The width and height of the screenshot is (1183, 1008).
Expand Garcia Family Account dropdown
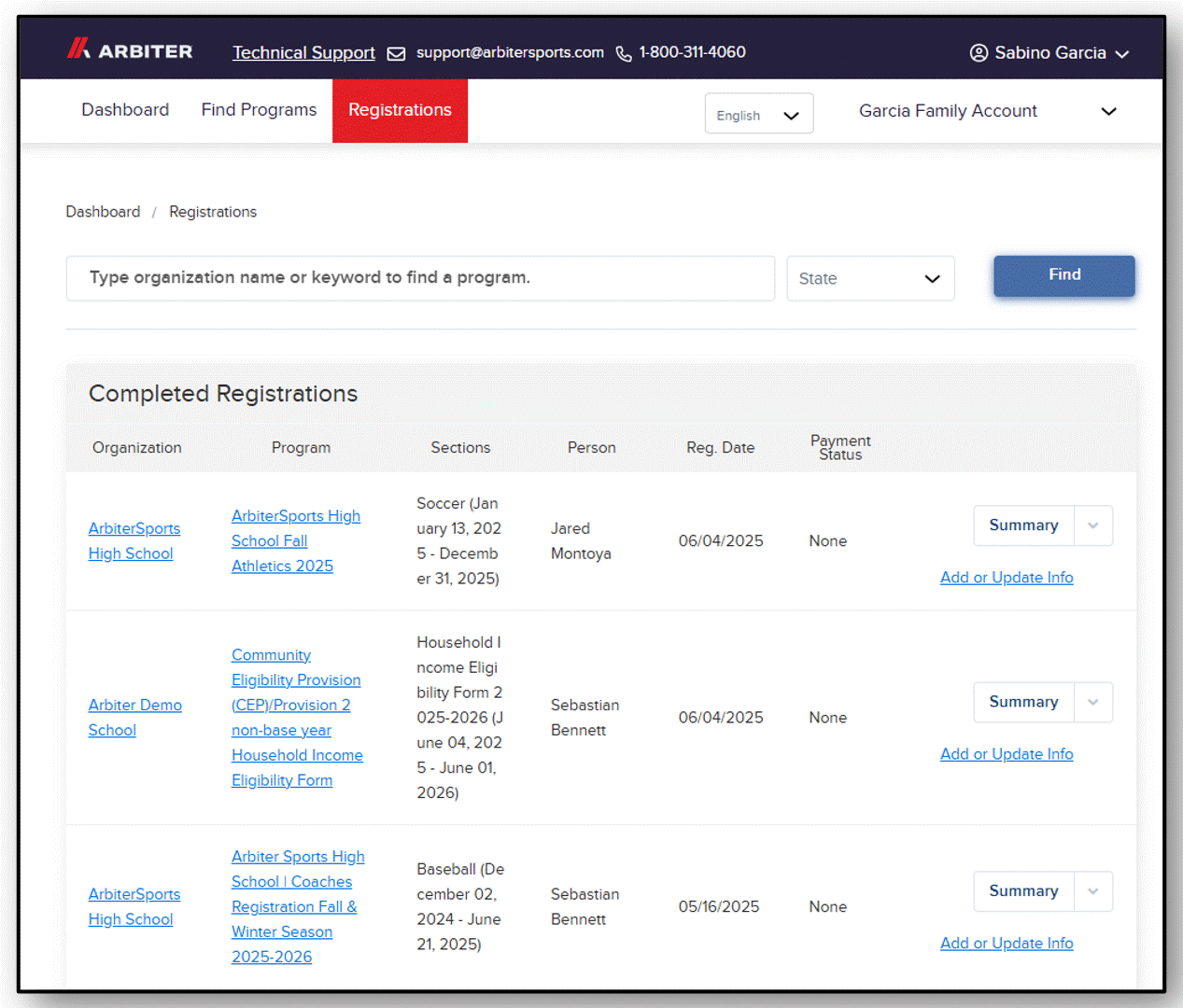988,111
